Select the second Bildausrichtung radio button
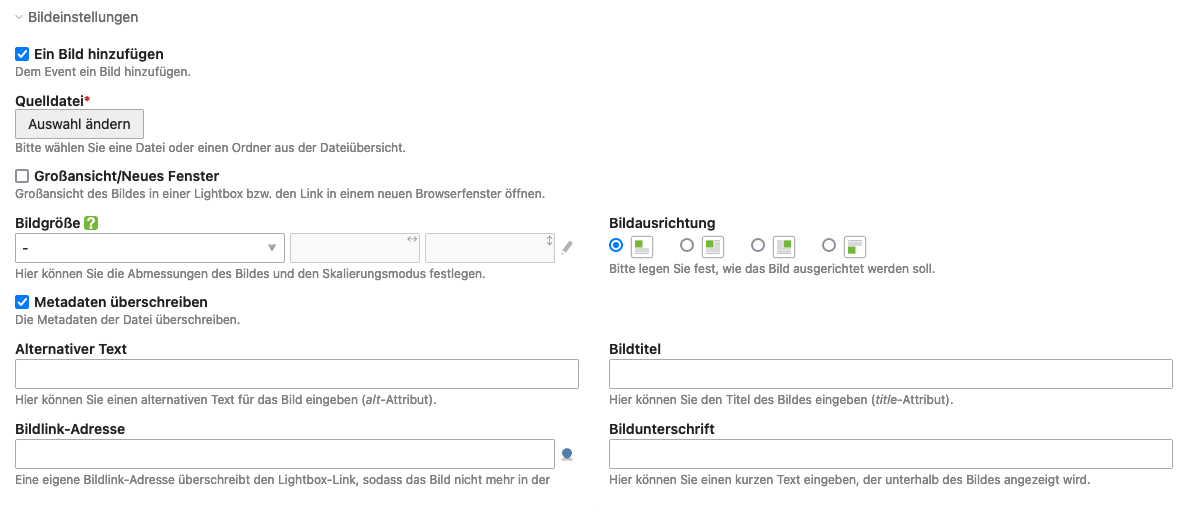This screenshot has width=1188, height=512. click(687, 245)
